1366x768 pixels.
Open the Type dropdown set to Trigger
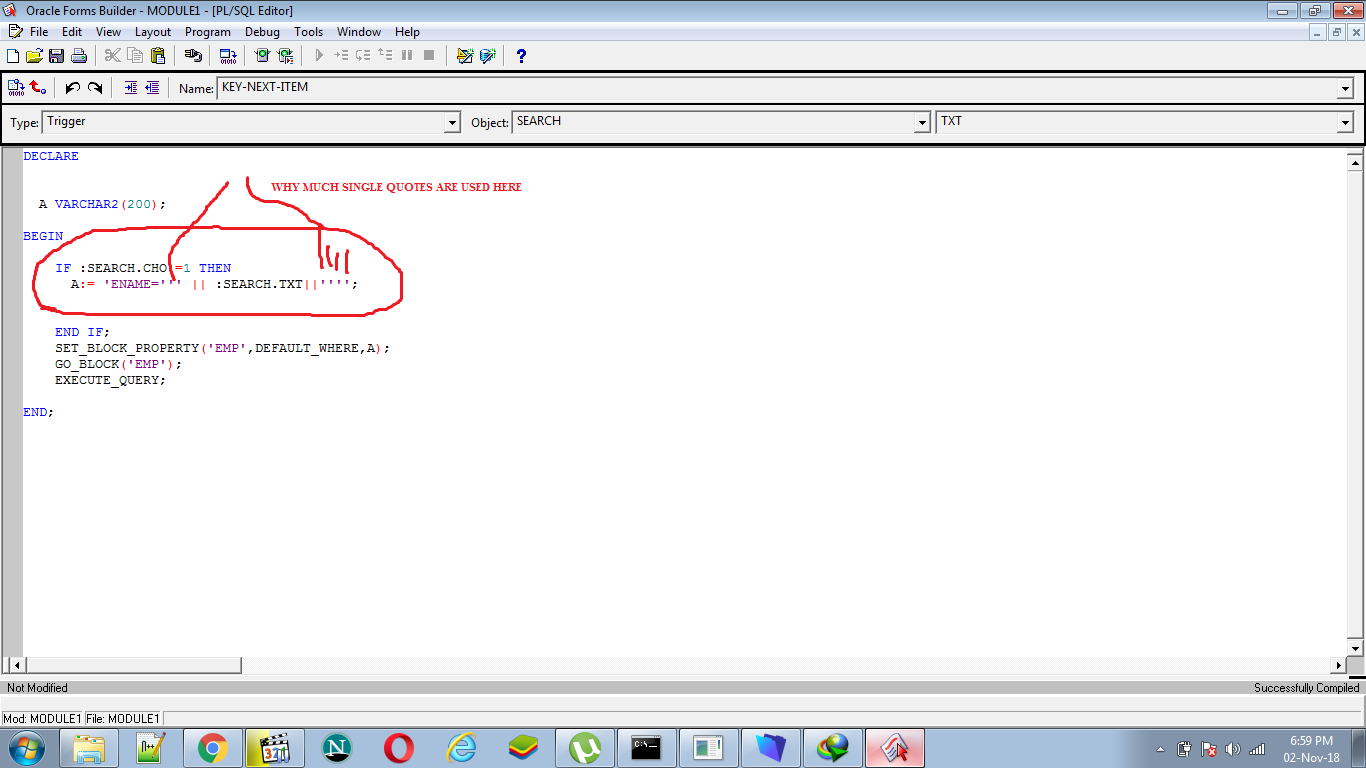[x=451, y=122]
